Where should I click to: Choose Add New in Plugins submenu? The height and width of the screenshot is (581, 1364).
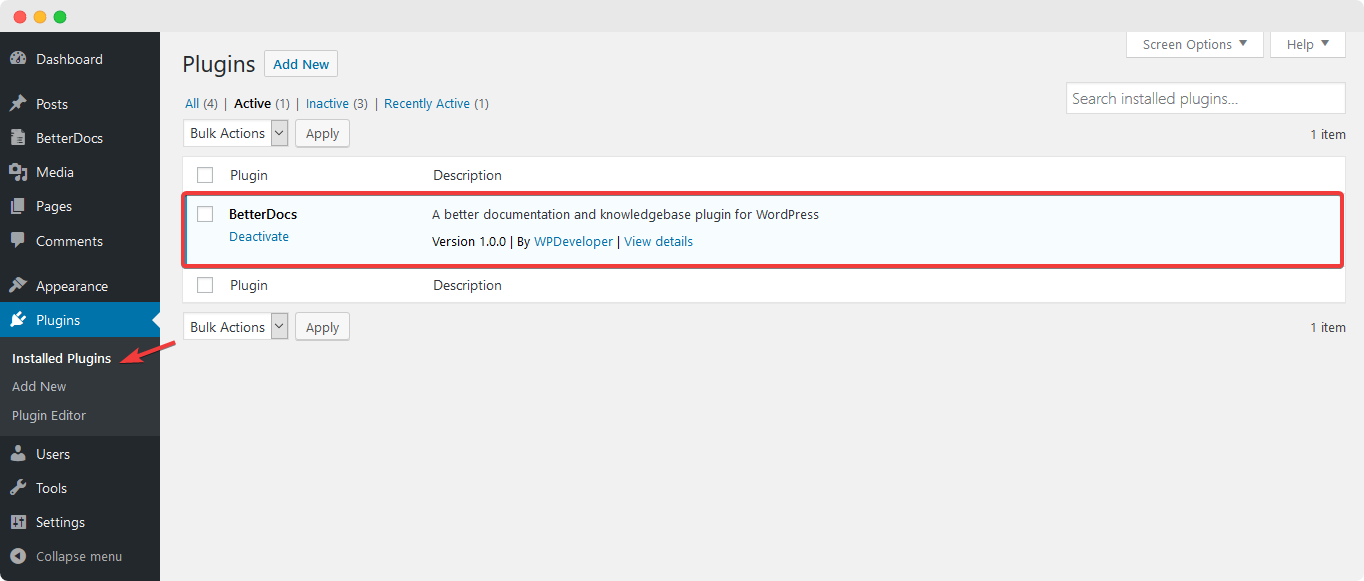tap(39, 386)
